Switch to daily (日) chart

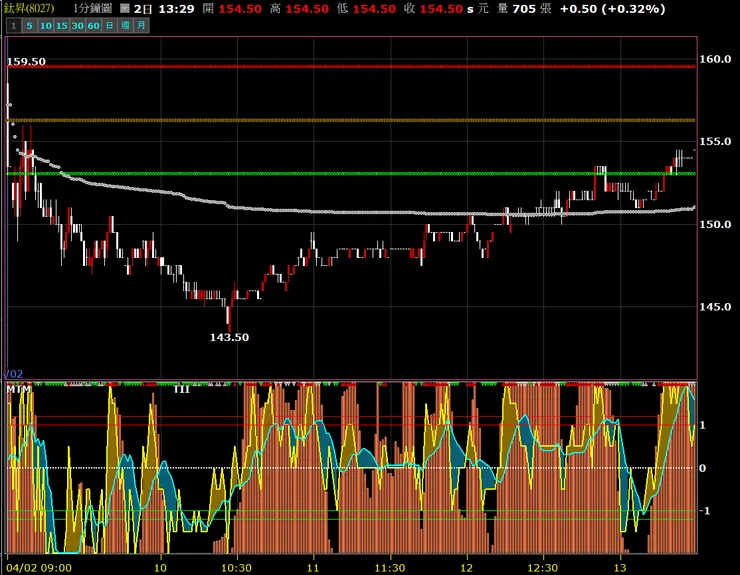109,25
